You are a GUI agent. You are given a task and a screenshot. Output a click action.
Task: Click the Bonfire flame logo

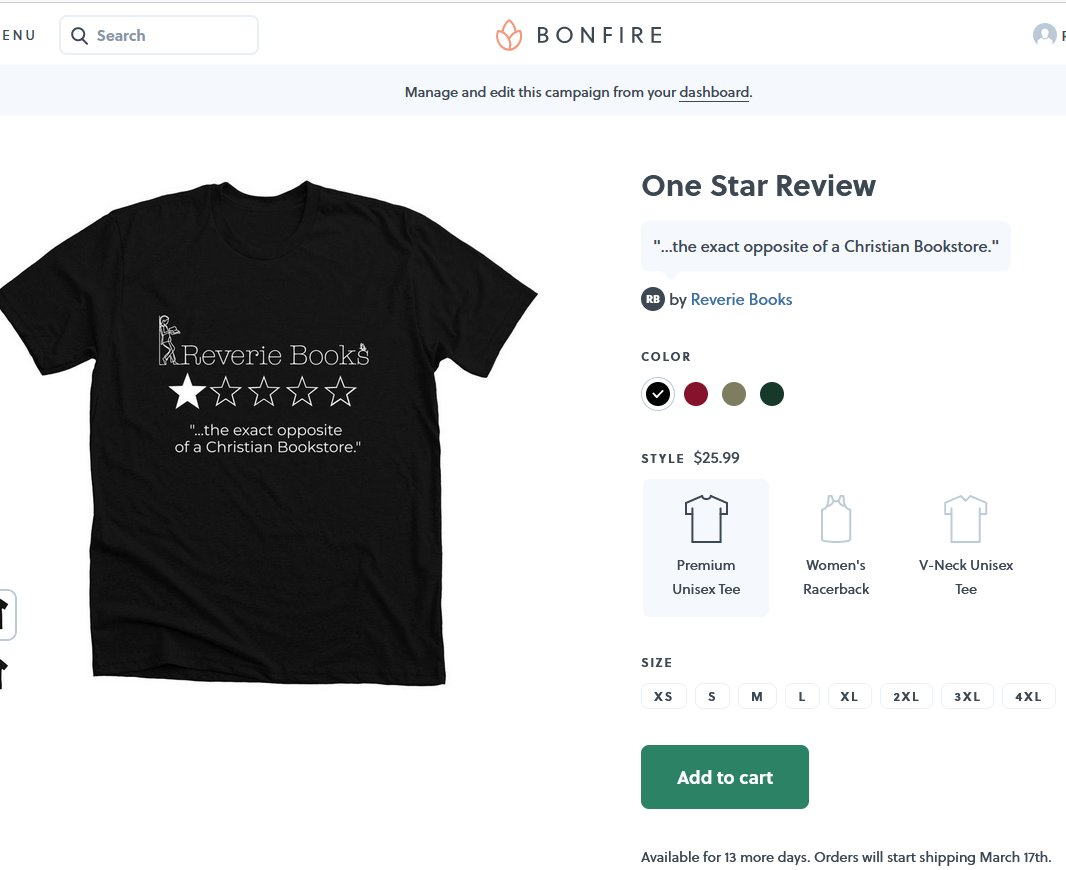coord(508,34)
